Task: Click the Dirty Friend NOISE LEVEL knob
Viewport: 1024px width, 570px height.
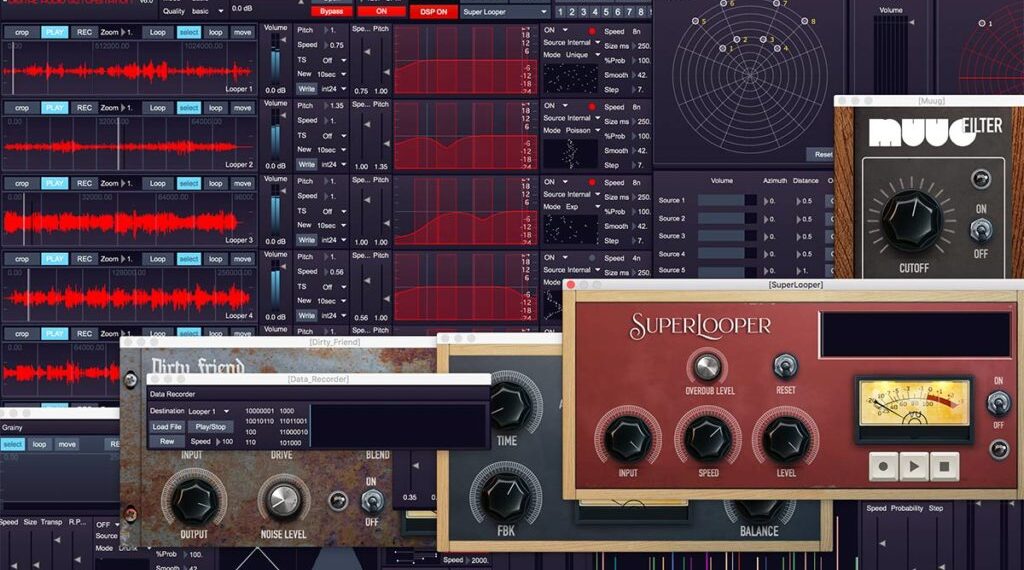Action: (x=283, y=499)
